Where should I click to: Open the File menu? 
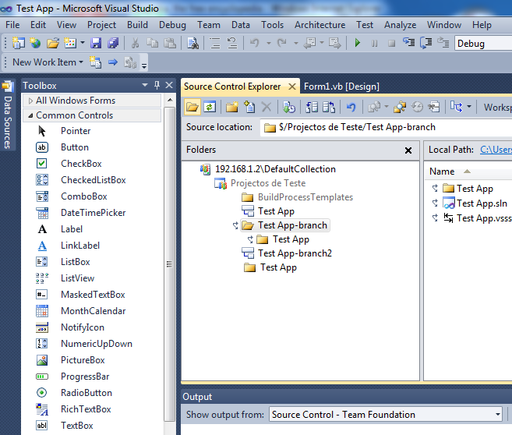tap(12, 25)
